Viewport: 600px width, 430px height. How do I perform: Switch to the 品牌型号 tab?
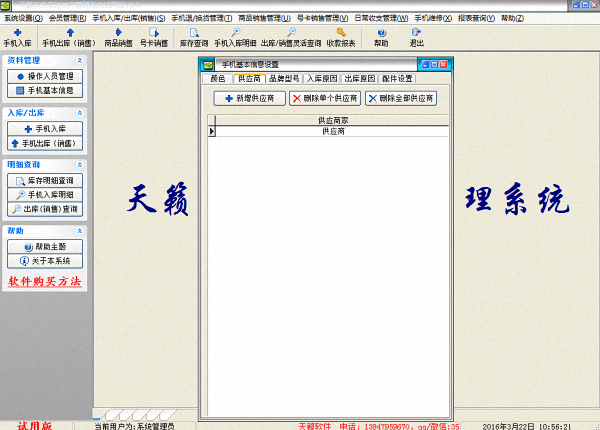(x=284, y=78)
